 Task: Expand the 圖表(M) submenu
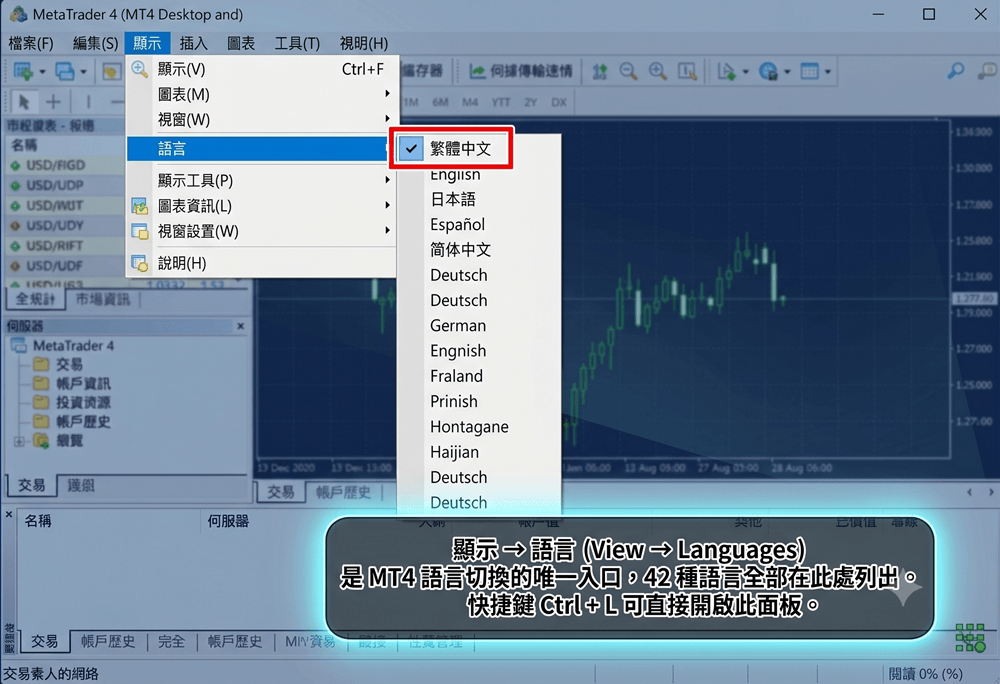[x=263, y=94]
